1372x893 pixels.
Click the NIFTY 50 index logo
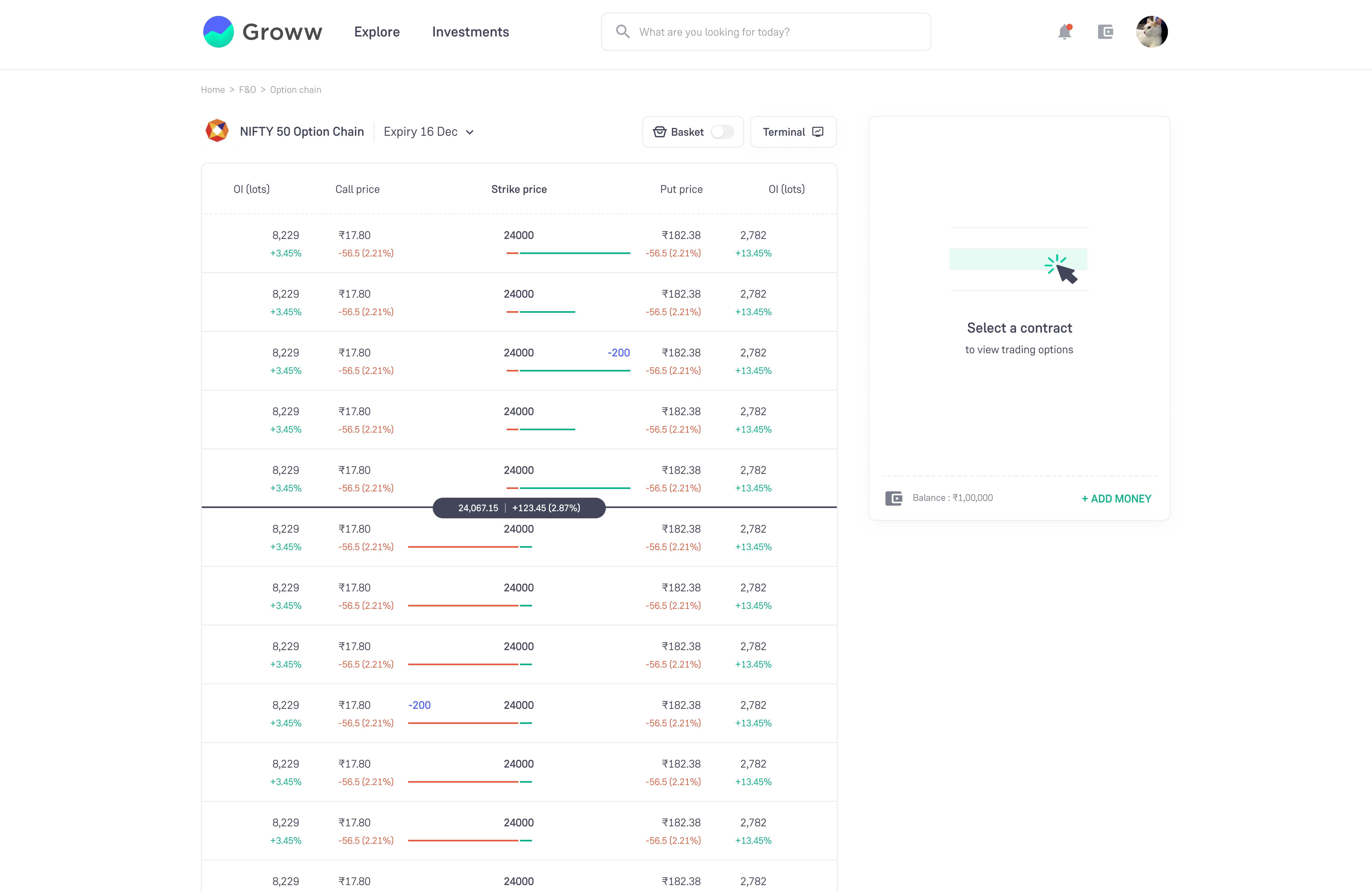click(217, 131)
